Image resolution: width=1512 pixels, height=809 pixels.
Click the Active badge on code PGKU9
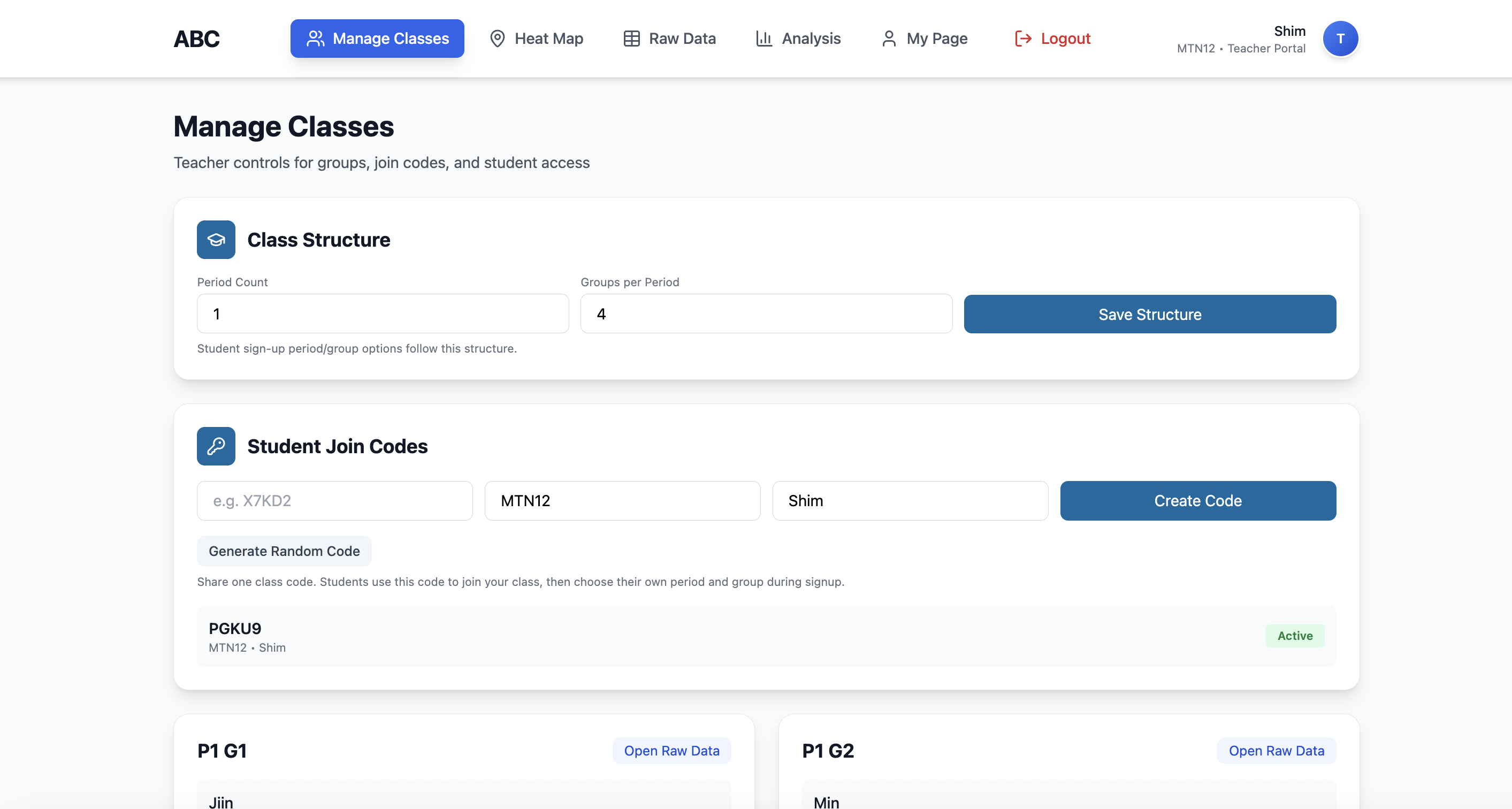pyautogui.click(x=1295, y=636)
